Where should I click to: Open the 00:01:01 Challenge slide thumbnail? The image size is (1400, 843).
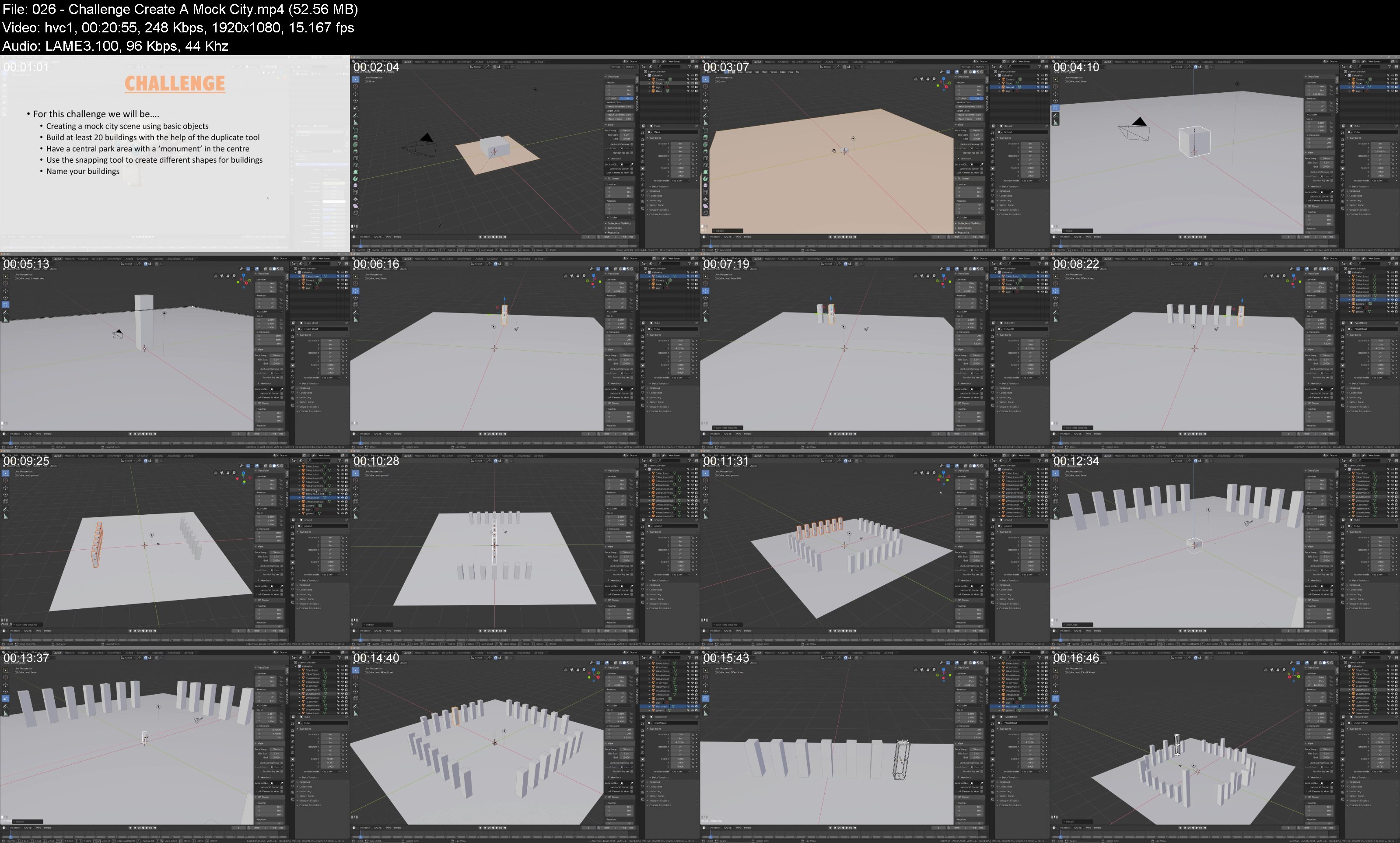[x=175, y=154]
